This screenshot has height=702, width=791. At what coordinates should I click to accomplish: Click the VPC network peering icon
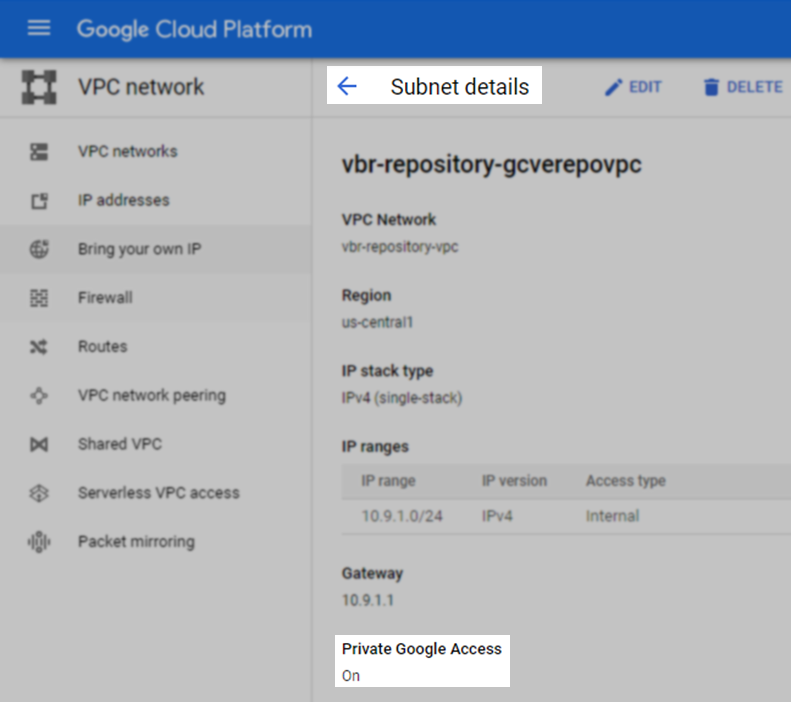click(39, 395)
